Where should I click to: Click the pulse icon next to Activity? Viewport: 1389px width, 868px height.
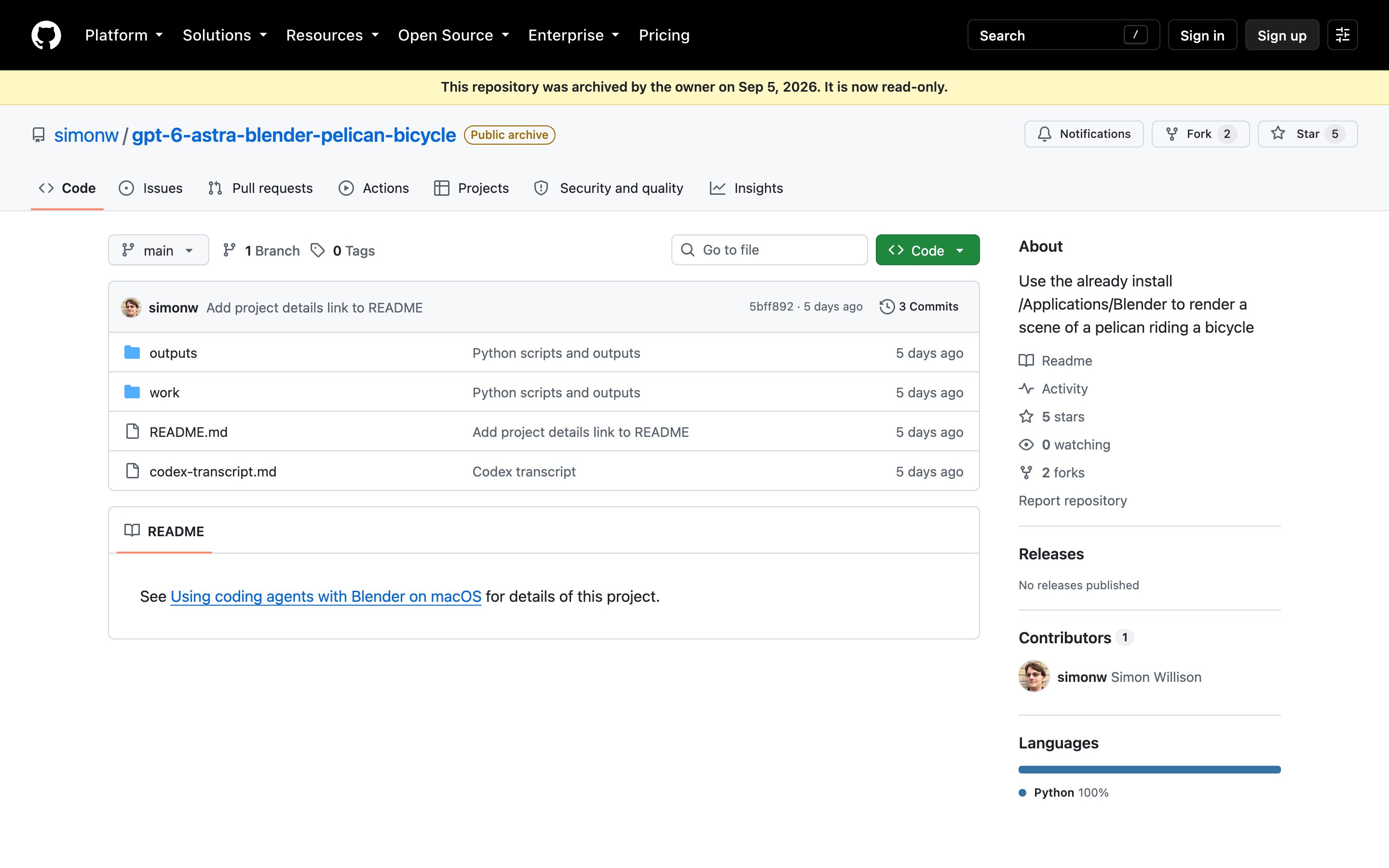[1026, 389]
